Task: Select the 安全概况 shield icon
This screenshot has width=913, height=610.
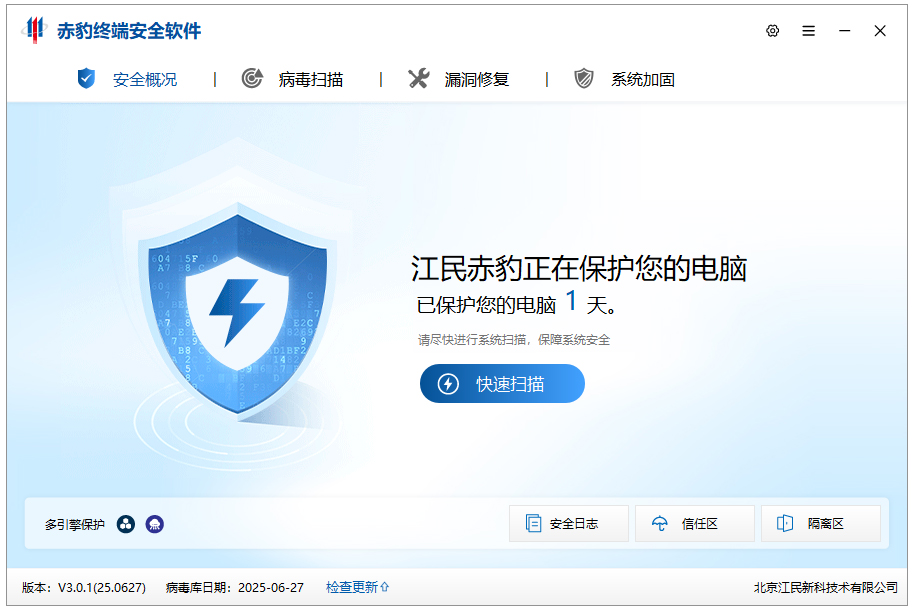Action: 85,78
